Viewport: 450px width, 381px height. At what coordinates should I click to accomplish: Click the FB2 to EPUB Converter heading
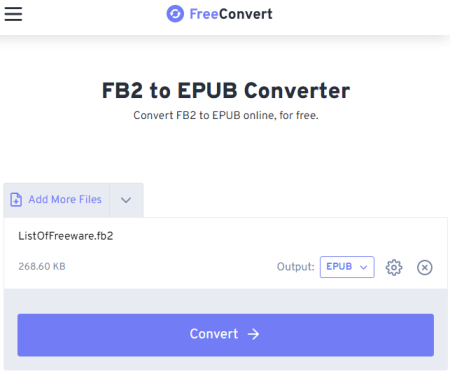coord(226,90)
